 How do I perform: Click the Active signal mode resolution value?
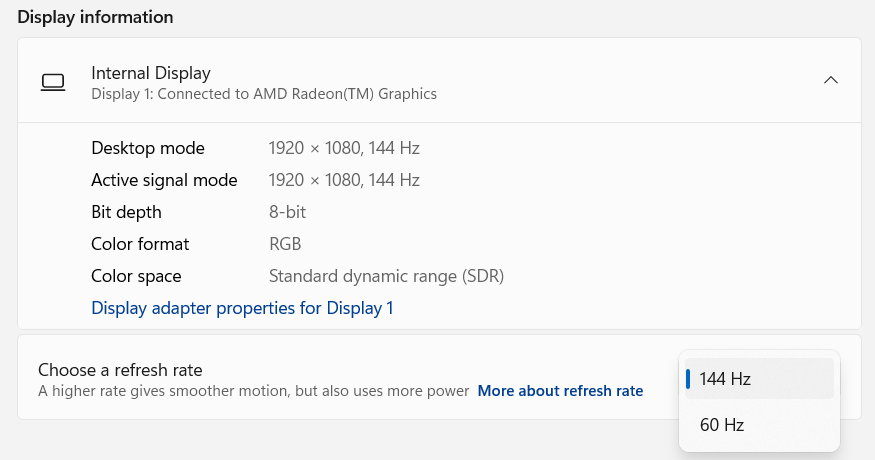[344, 180]
